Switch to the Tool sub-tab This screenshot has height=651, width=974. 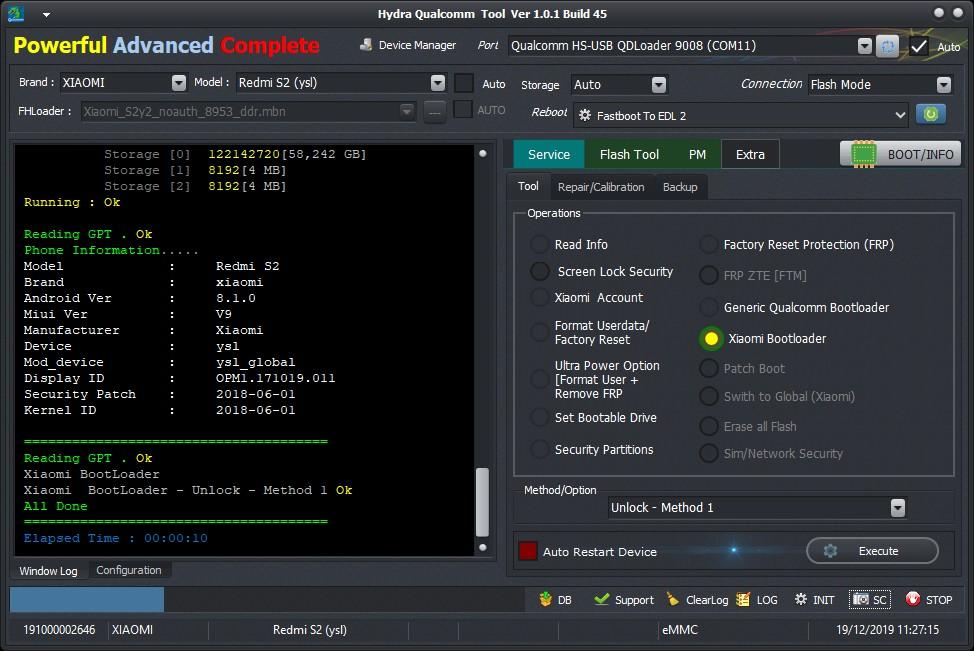point(528,186)
